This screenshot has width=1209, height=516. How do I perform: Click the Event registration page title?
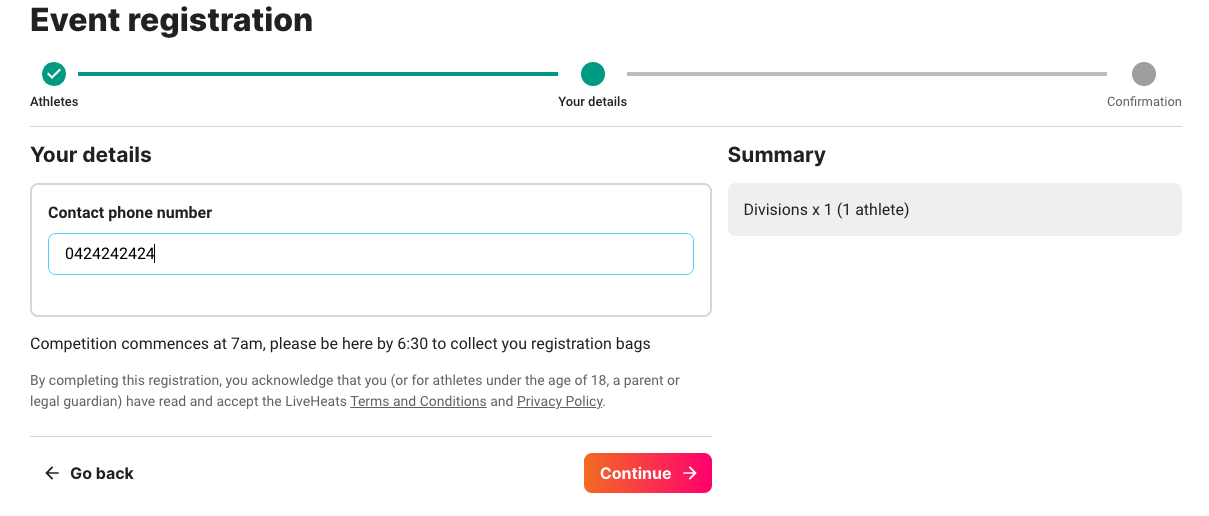tap(172, 19)
